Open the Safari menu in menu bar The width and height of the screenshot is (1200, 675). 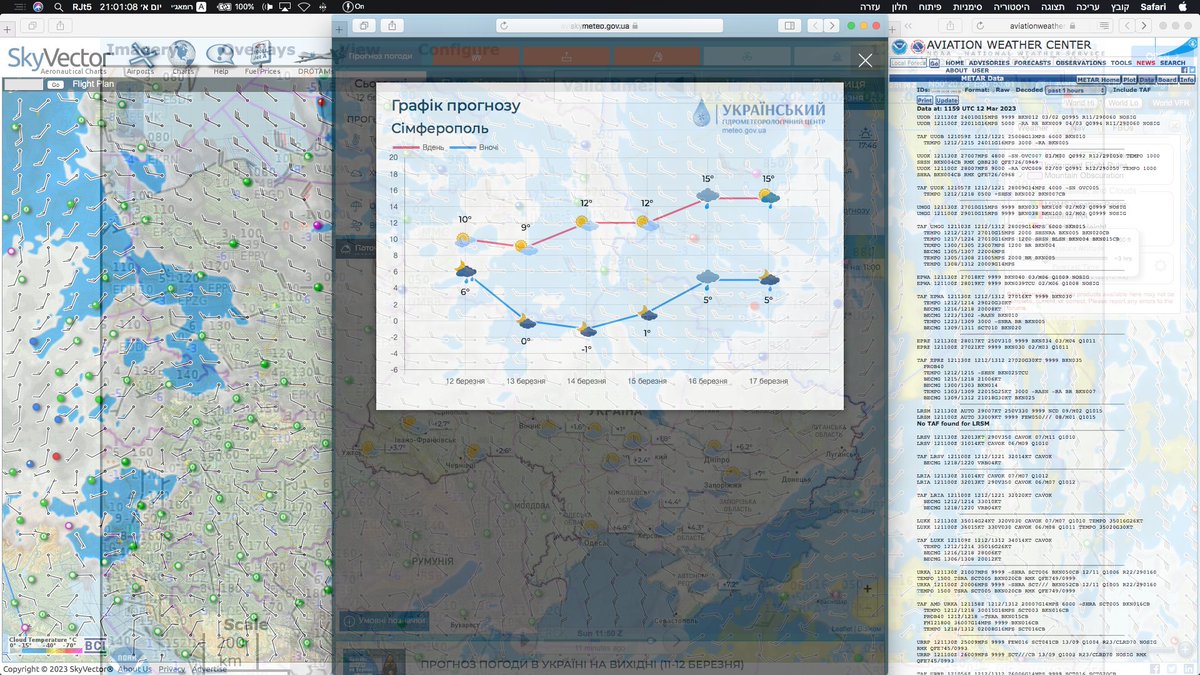(x=1154, y=7)
